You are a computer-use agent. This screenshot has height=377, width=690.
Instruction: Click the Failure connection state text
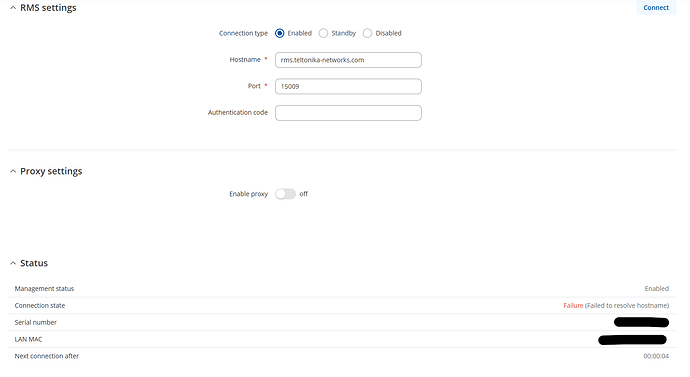pyautogui.click(x=573, y=305)
